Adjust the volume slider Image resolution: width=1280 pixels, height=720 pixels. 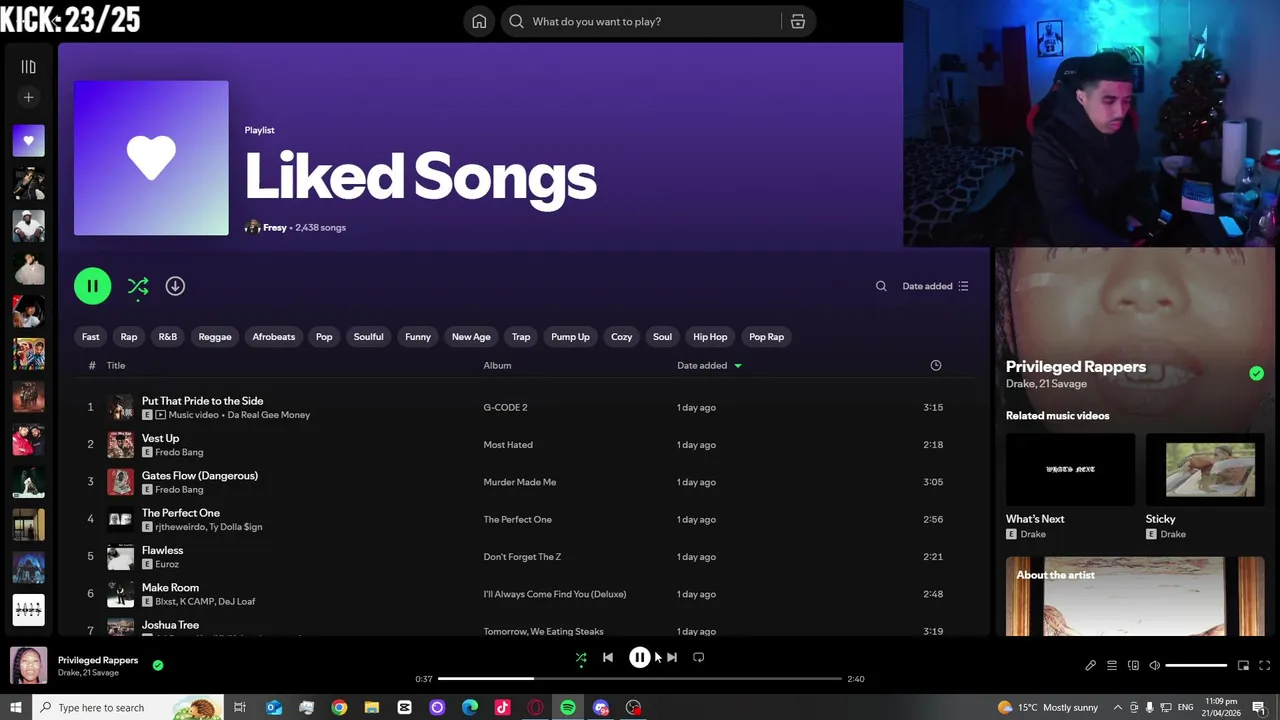[x=1196, y=666]
